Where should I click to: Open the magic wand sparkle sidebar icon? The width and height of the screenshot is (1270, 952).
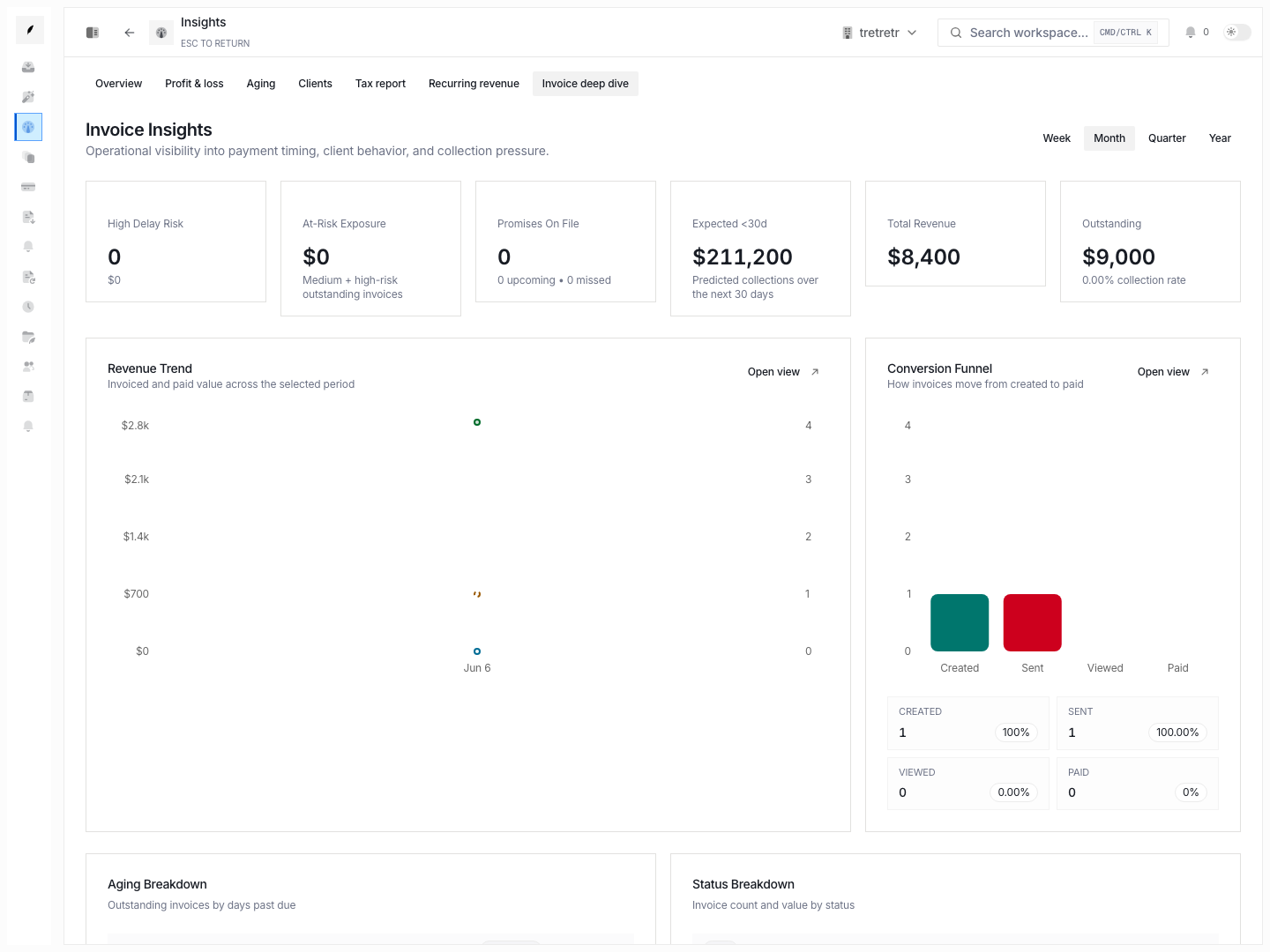28,97
